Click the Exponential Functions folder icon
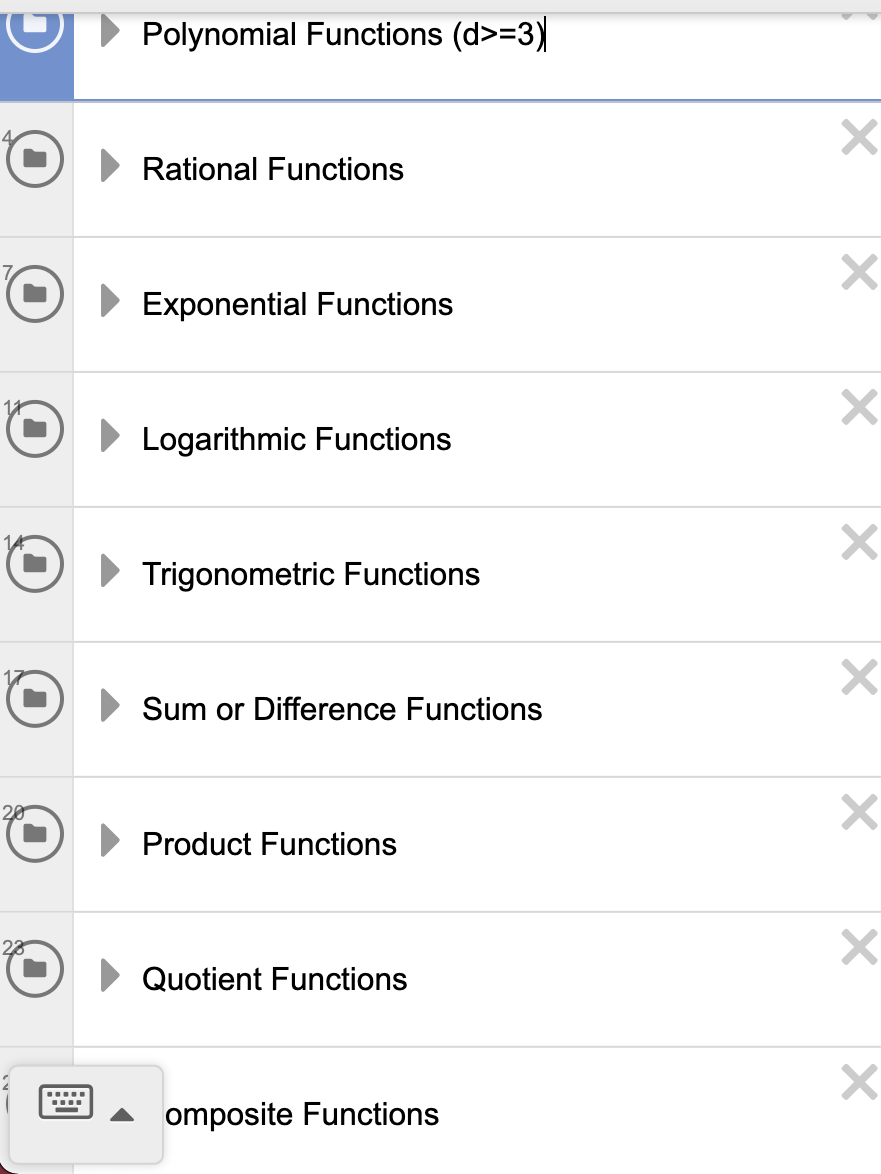 pyautogui.click(x=35, y=293)
